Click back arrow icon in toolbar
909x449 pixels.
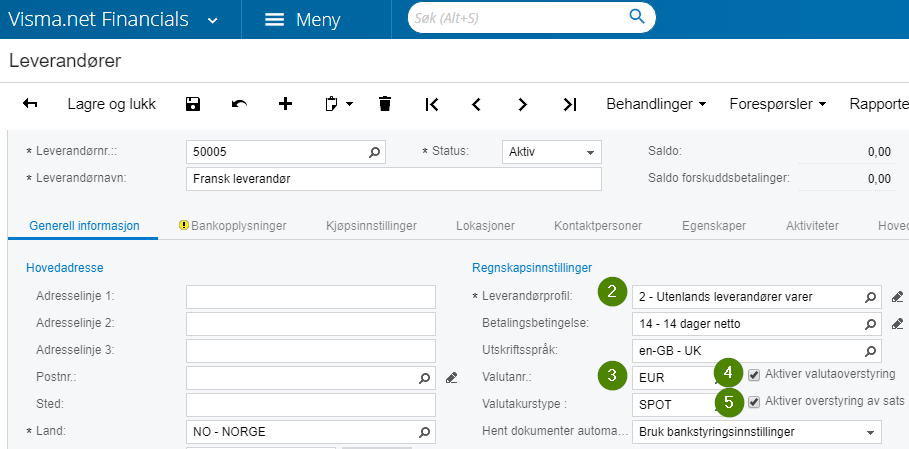[30, 104]
